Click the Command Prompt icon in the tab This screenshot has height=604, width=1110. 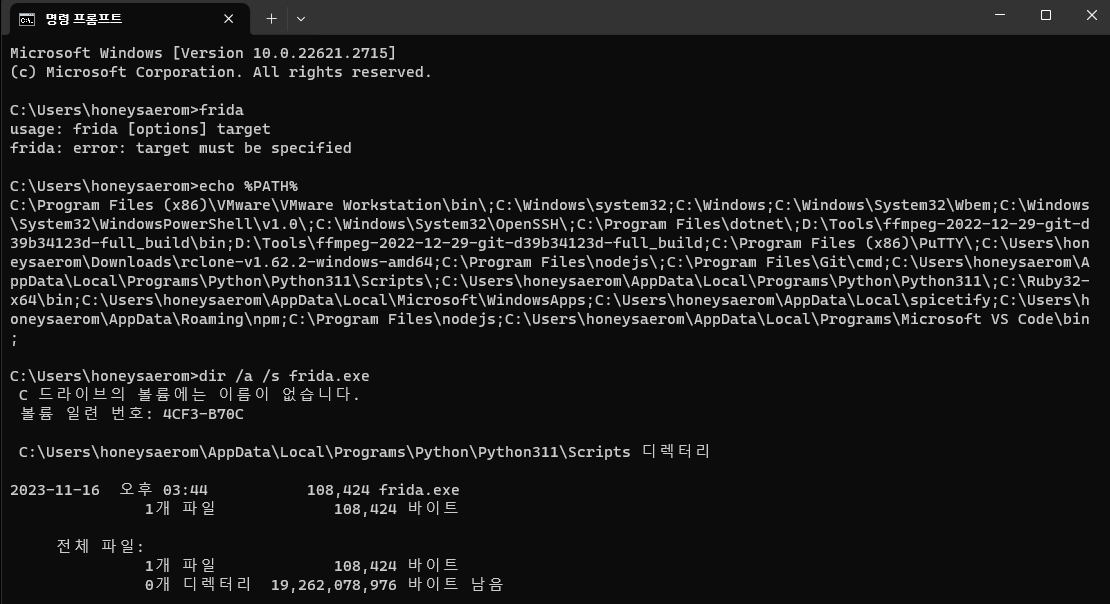click(x=28, y=18)
